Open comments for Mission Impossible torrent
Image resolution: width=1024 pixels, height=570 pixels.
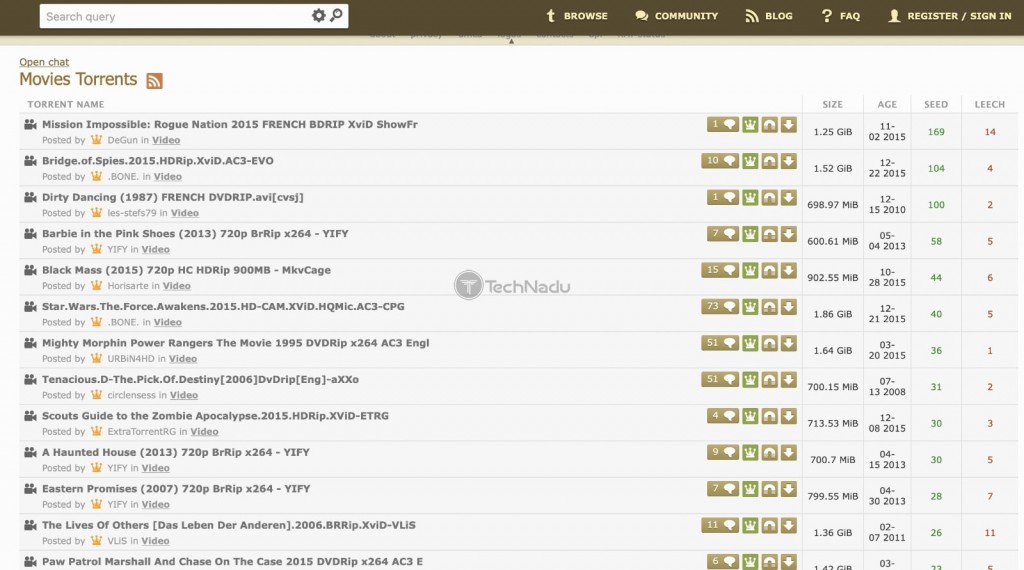tap(723, 124)
